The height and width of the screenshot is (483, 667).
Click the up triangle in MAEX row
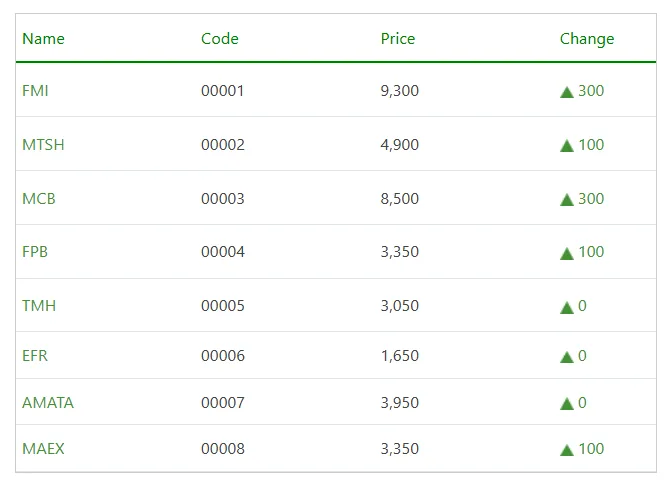567,450
